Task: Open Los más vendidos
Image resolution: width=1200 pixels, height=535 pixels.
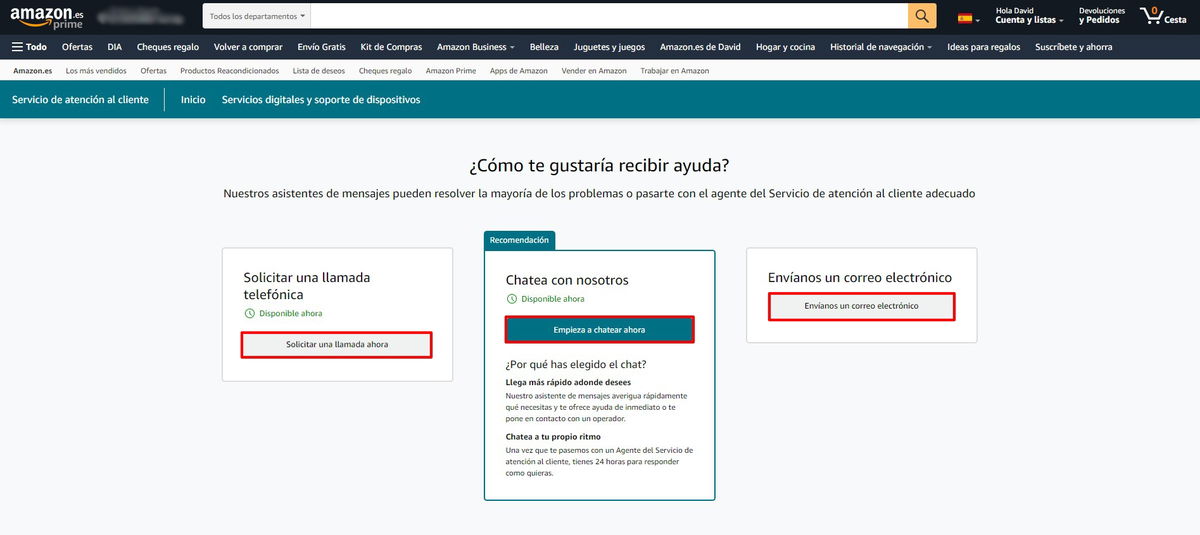Action: point(96,71)
